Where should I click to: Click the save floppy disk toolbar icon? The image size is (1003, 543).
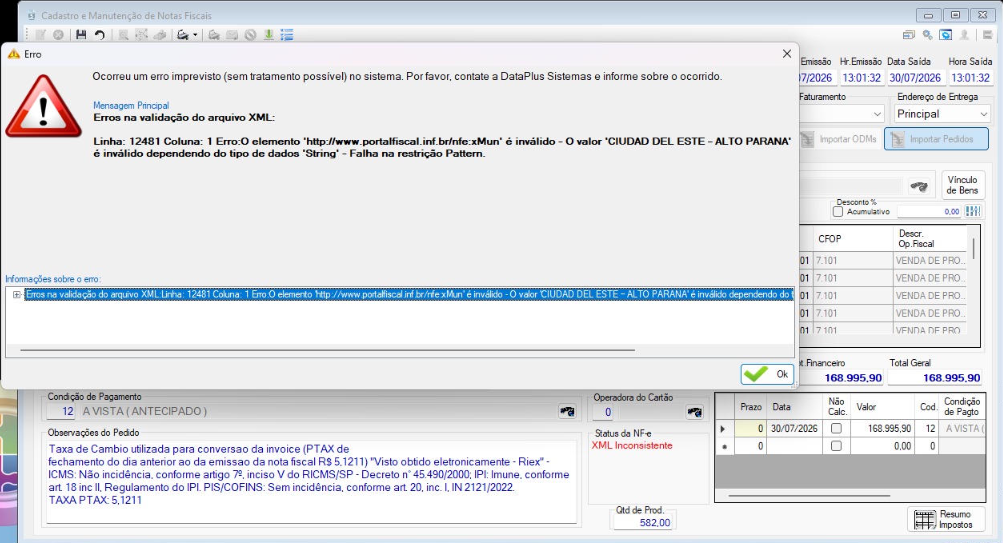[x=81, y=35]
